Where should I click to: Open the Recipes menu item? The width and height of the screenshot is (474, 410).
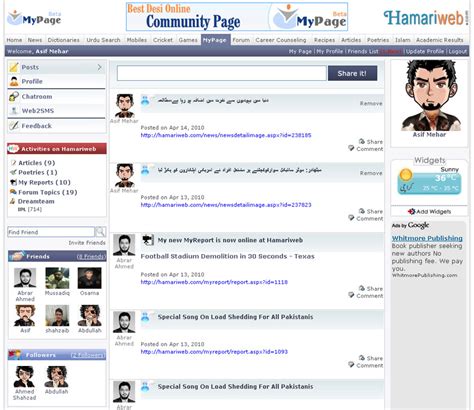(324, 40)
